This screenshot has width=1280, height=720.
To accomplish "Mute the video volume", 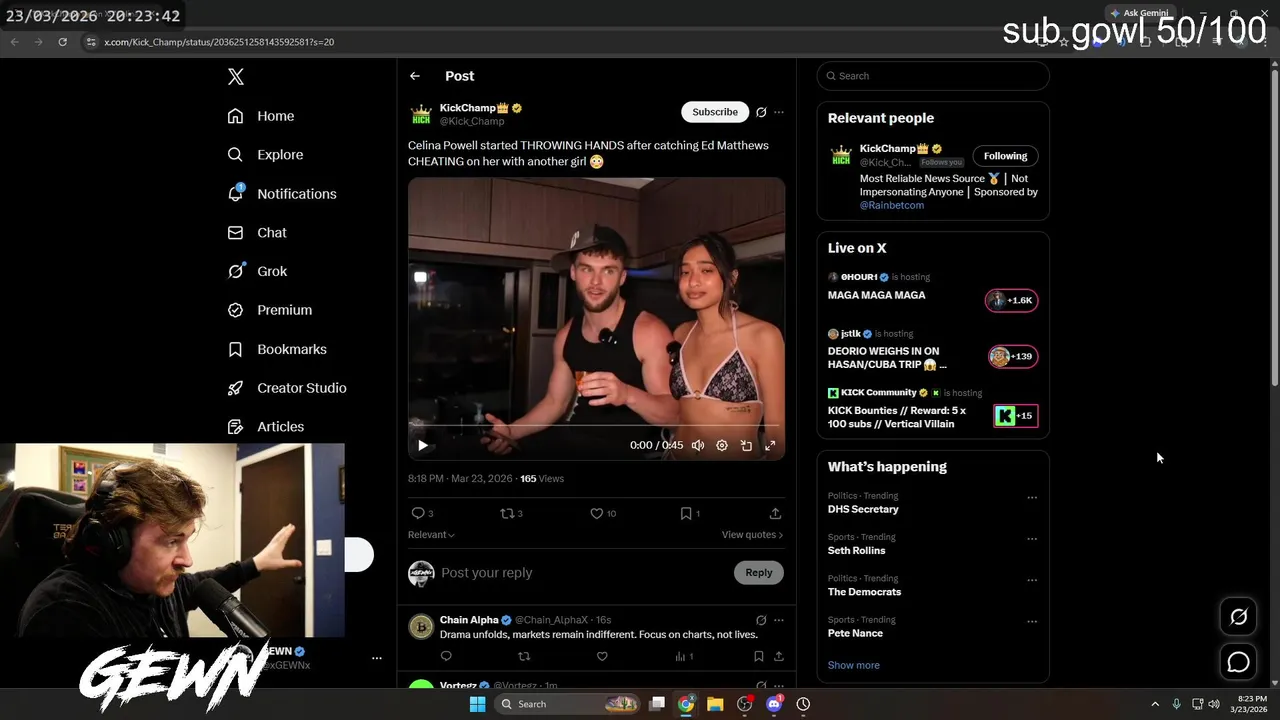I will click(x=698, y=446).
